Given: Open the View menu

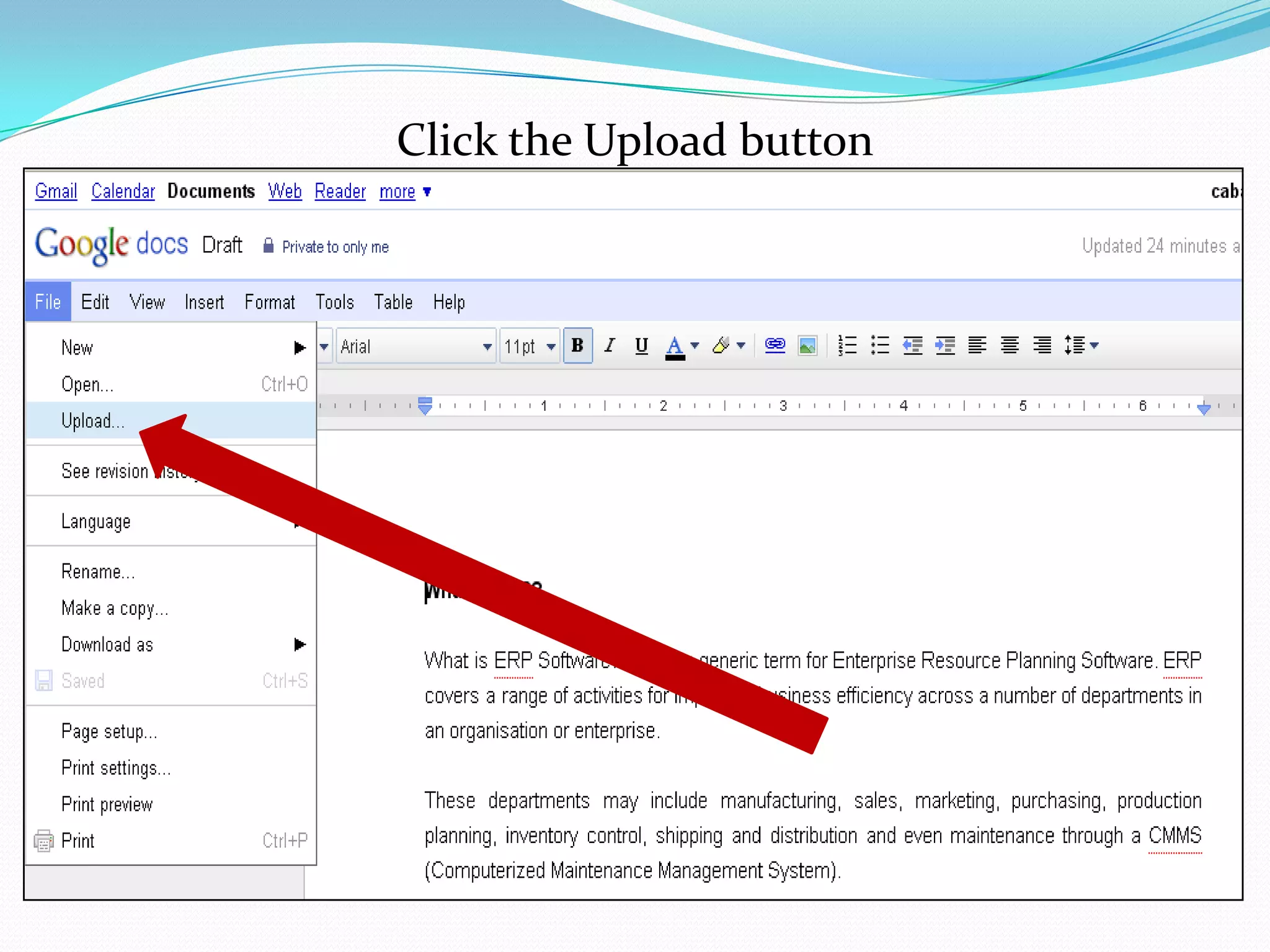Looking at the screenshot, I should click(147, 302).
